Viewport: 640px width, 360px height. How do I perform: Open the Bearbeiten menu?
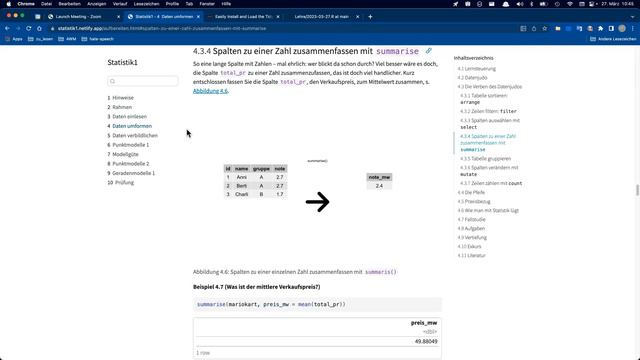69,4
